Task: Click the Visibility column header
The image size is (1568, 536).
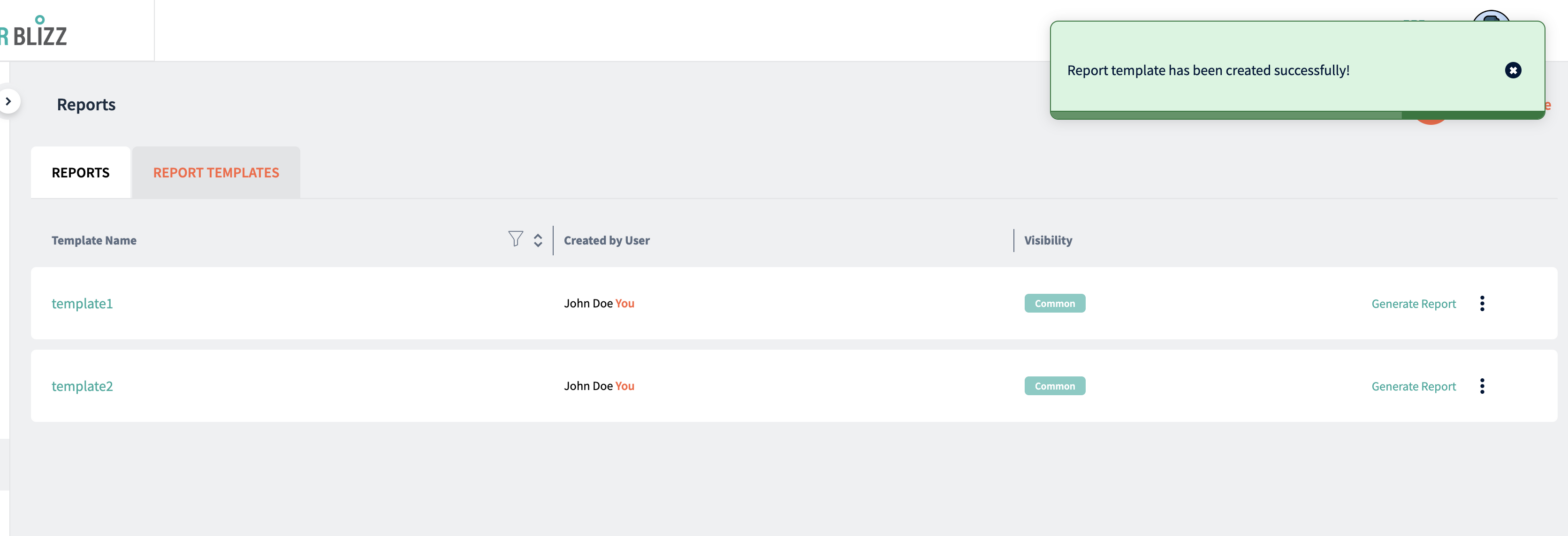Action: (x=1048, y=241)
